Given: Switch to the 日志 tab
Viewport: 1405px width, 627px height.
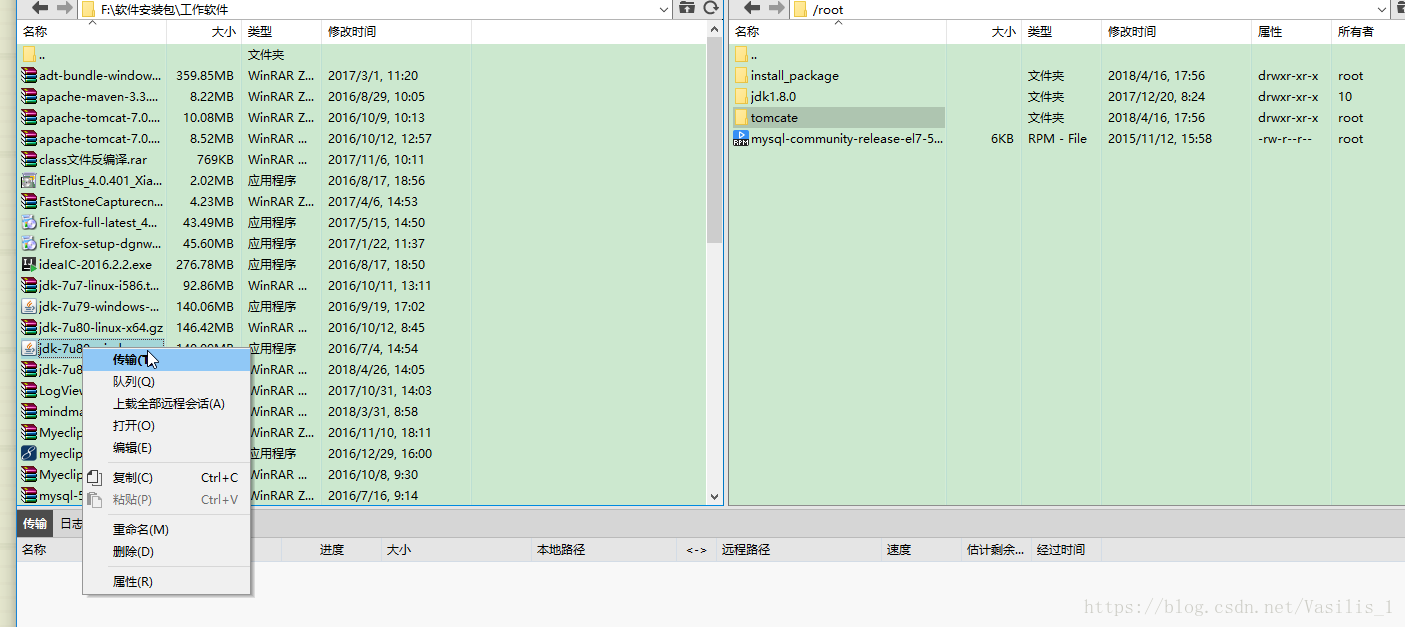Looking at the screenshot, I should click(71, 523).
